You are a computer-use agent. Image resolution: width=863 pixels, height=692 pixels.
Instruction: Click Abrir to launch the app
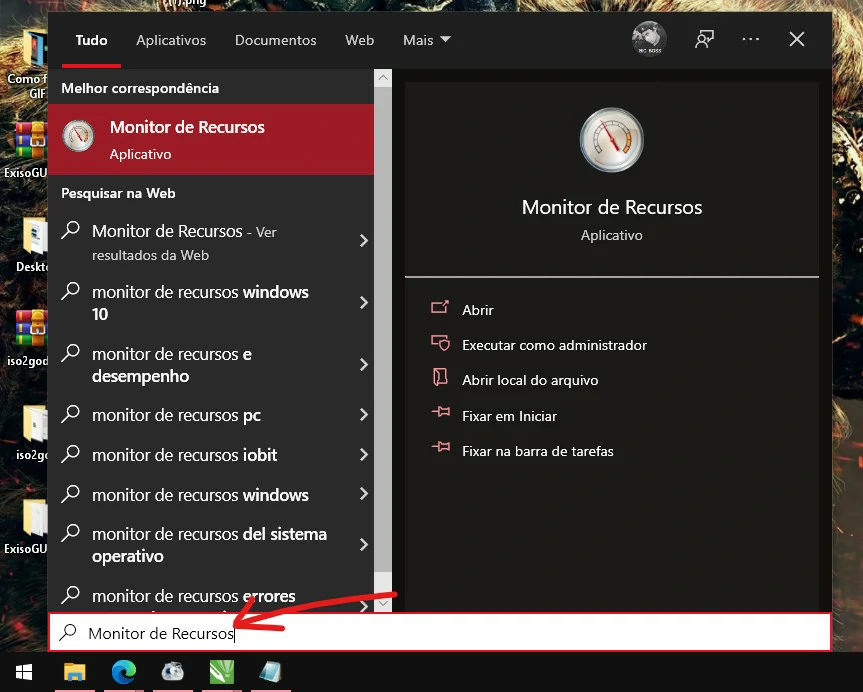[478, 310]
